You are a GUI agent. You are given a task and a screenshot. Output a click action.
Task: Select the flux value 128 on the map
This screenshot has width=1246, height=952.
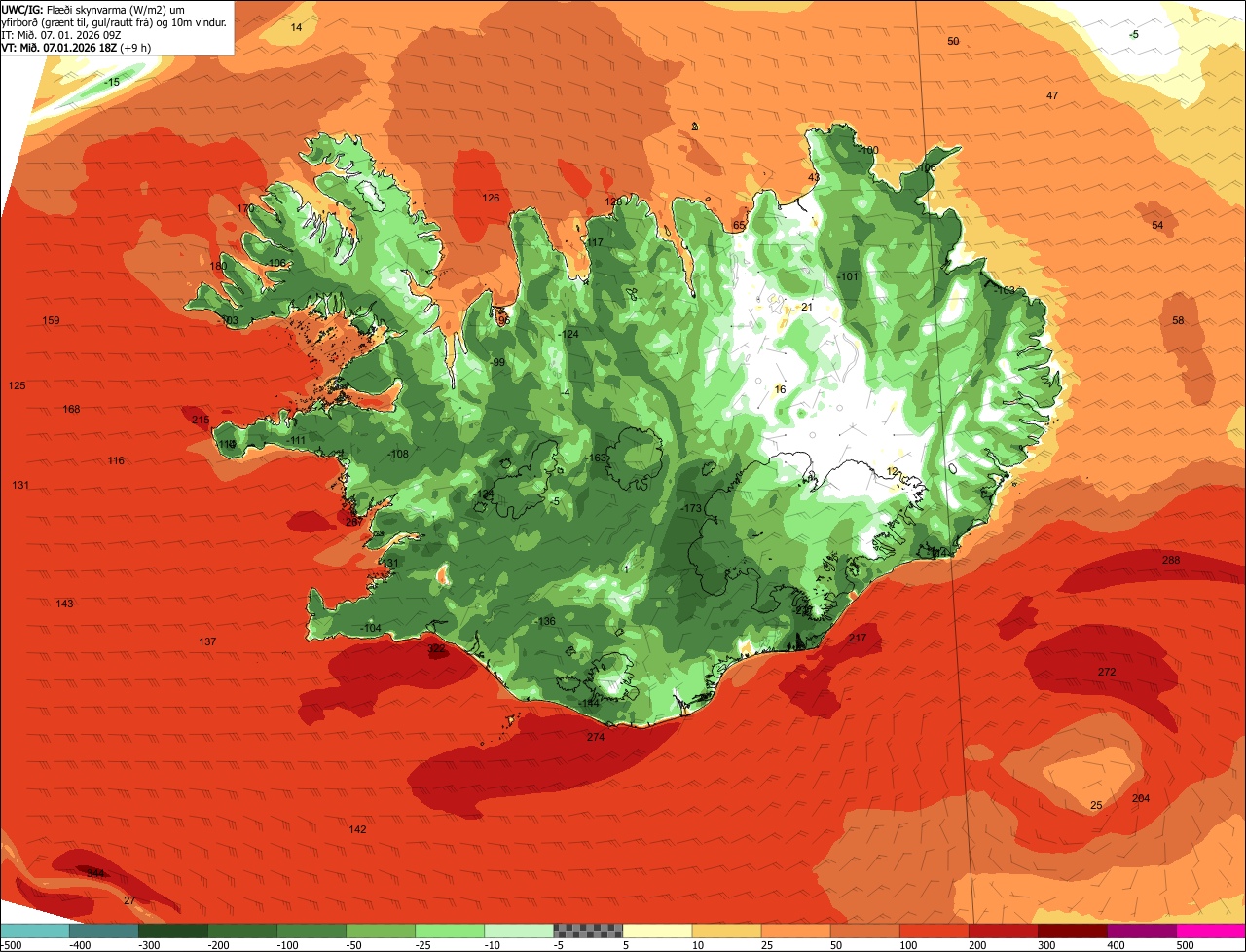click(612, 202)
